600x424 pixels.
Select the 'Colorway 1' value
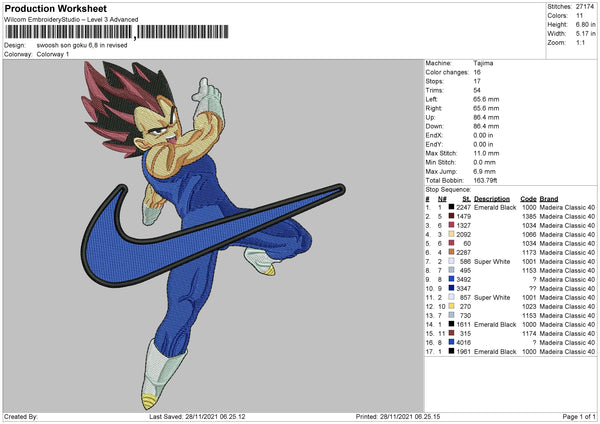(x=53, y=54)
